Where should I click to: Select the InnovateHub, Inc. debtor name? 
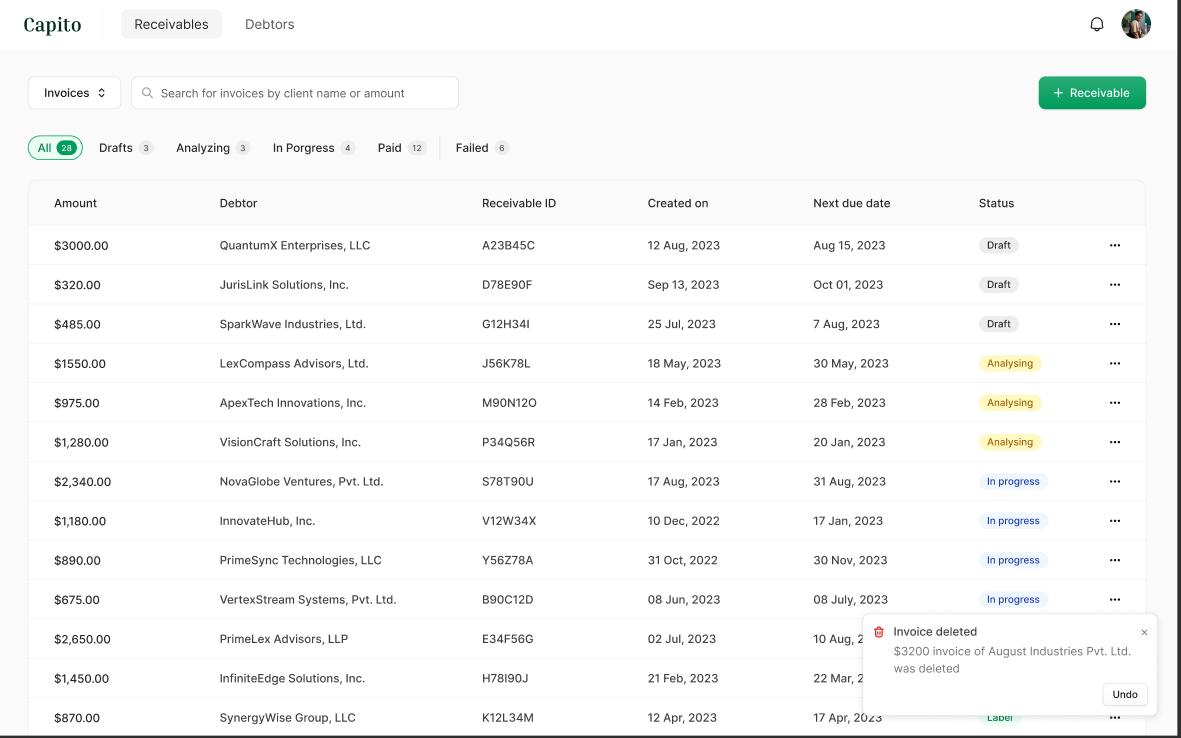267,521
